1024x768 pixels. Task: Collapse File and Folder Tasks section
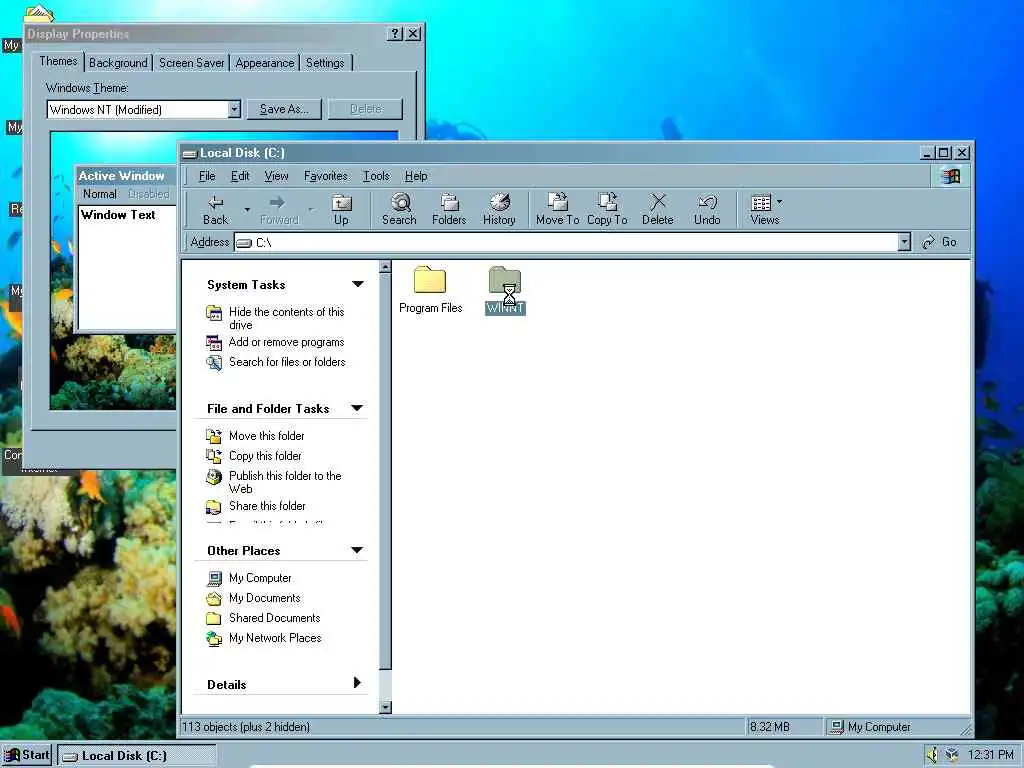click(357, 408)
